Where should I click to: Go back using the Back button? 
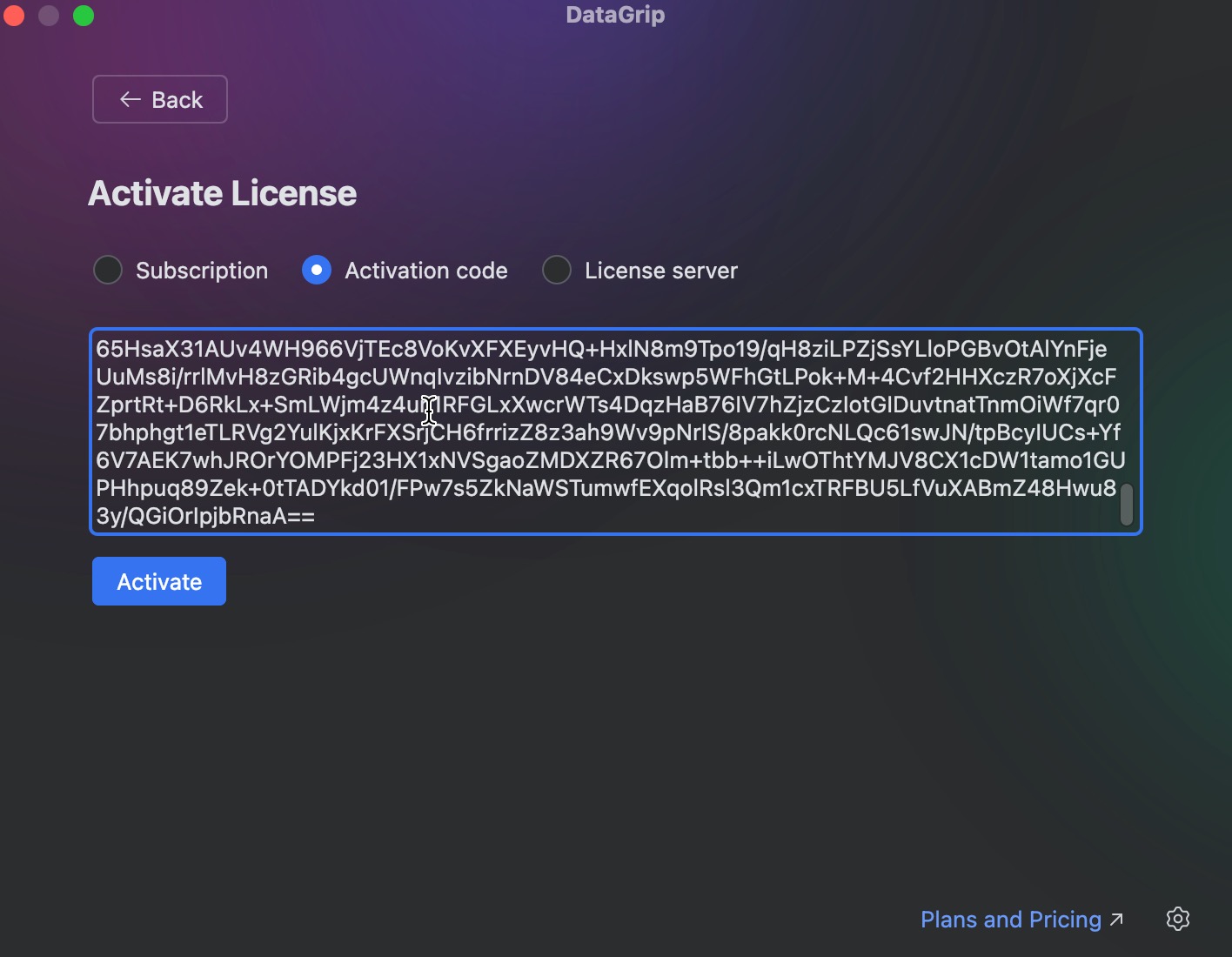point(160,99)
